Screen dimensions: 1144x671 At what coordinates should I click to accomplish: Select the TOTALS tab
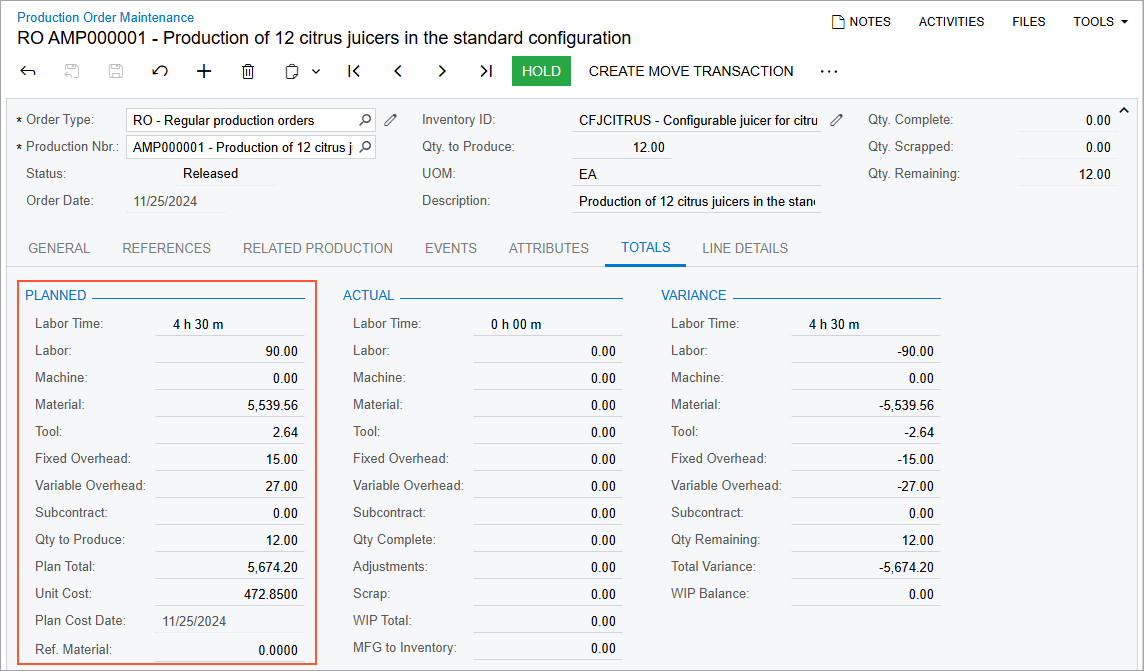[x=646, y=247]
